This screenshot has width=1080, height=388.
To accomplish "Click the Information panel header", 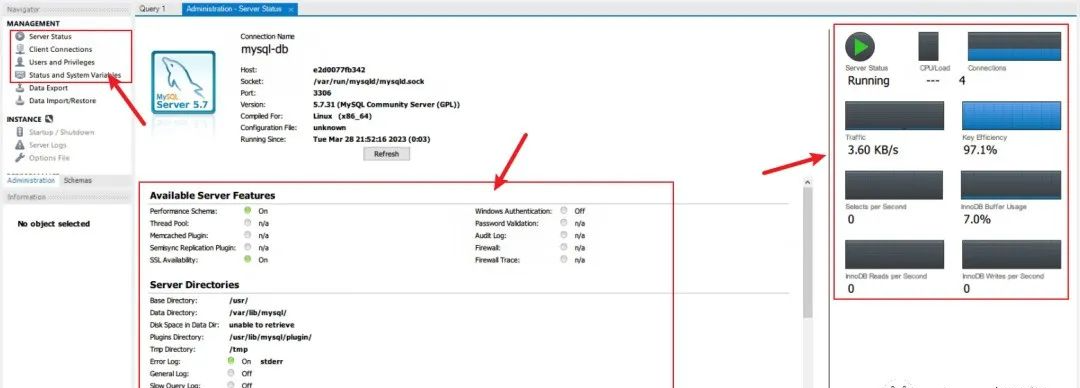I will [x=67, y=197].
